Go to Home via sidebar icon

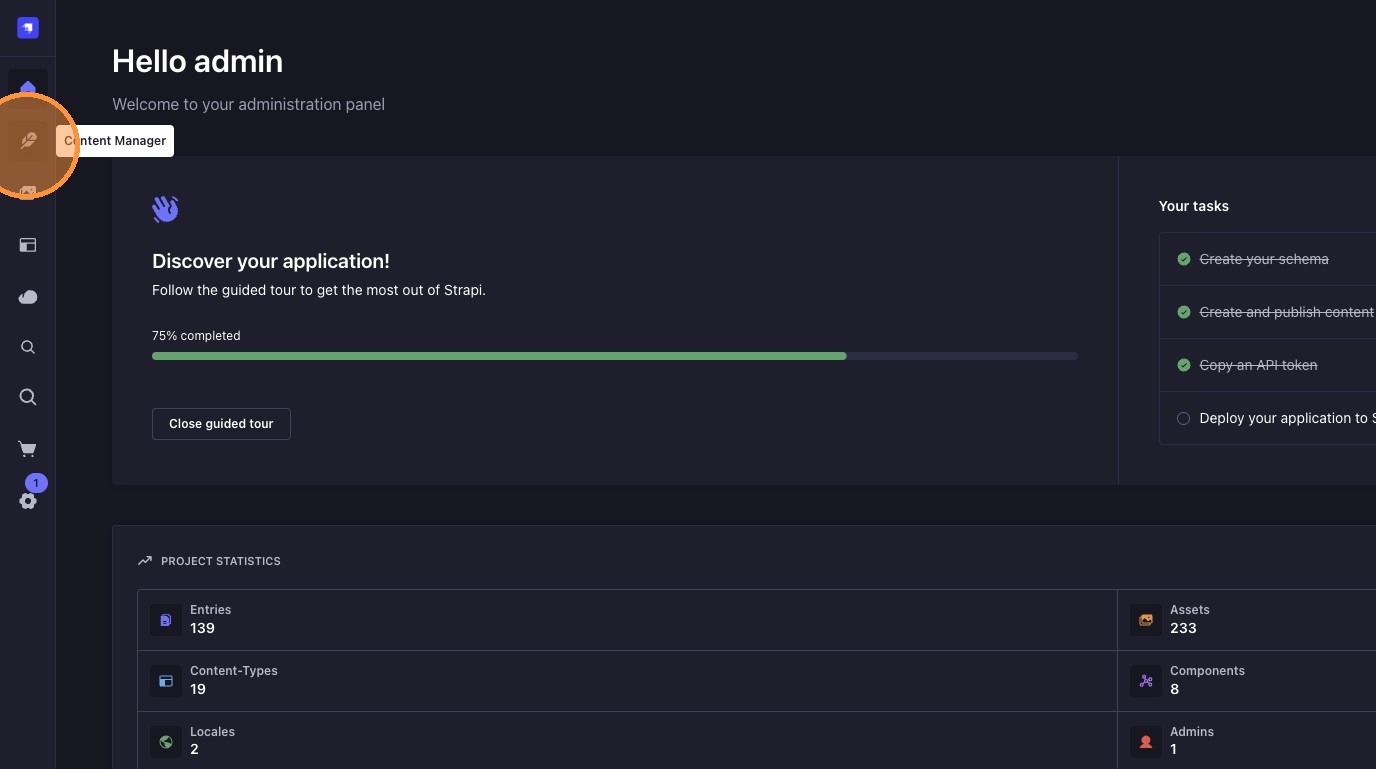click(x=28, y=89)
